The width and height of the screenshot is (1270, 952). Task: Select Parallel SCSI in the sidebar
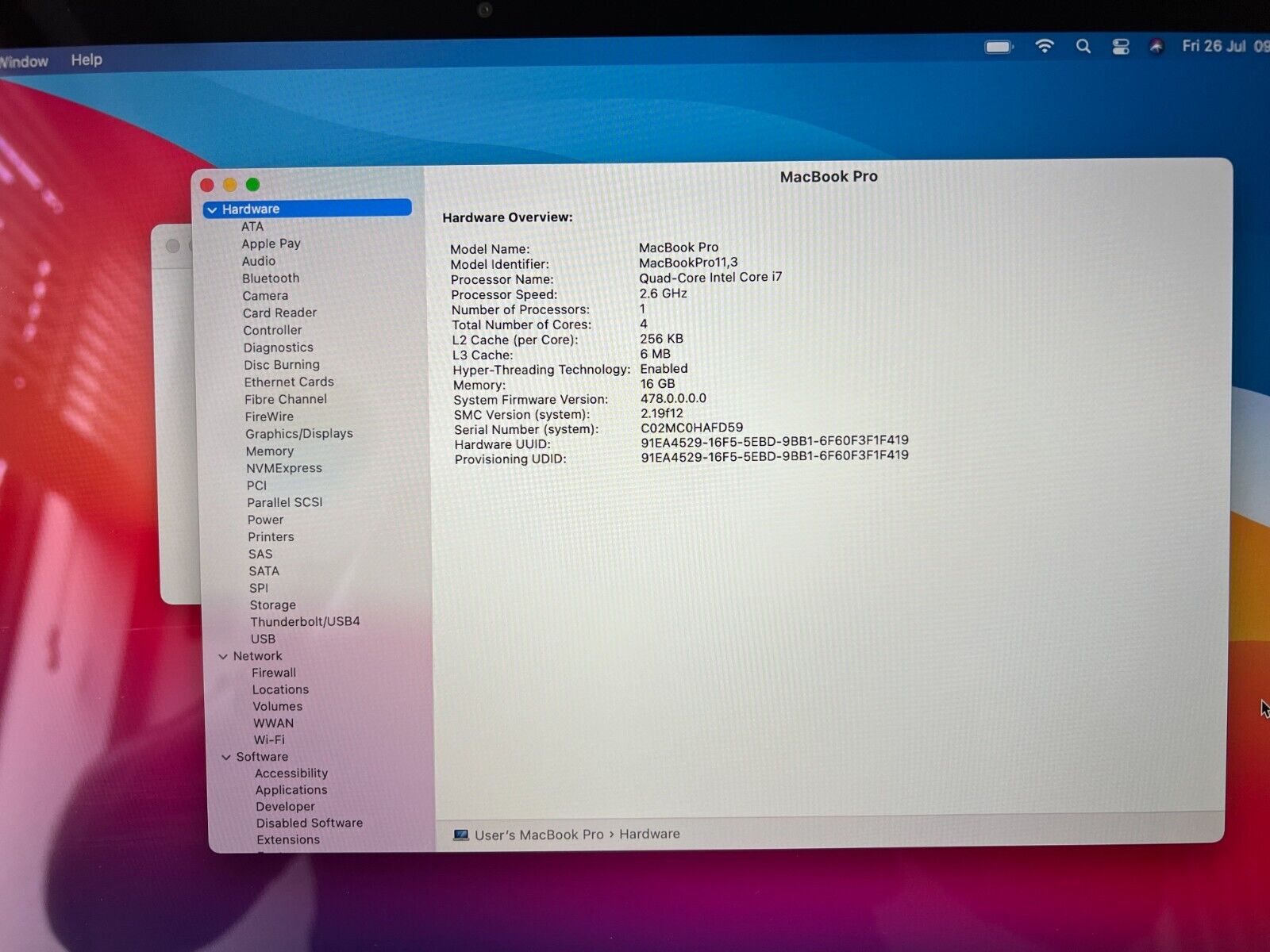pyautogui.click(x=285, y=502)
